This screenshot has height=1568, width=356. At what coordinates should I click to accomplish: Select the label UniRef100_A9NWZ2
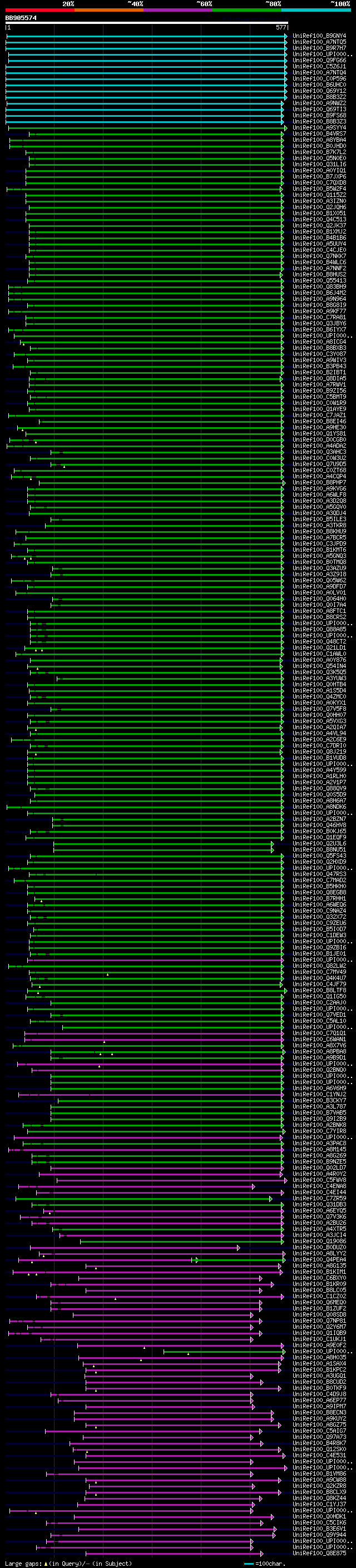tap(319, 103)
